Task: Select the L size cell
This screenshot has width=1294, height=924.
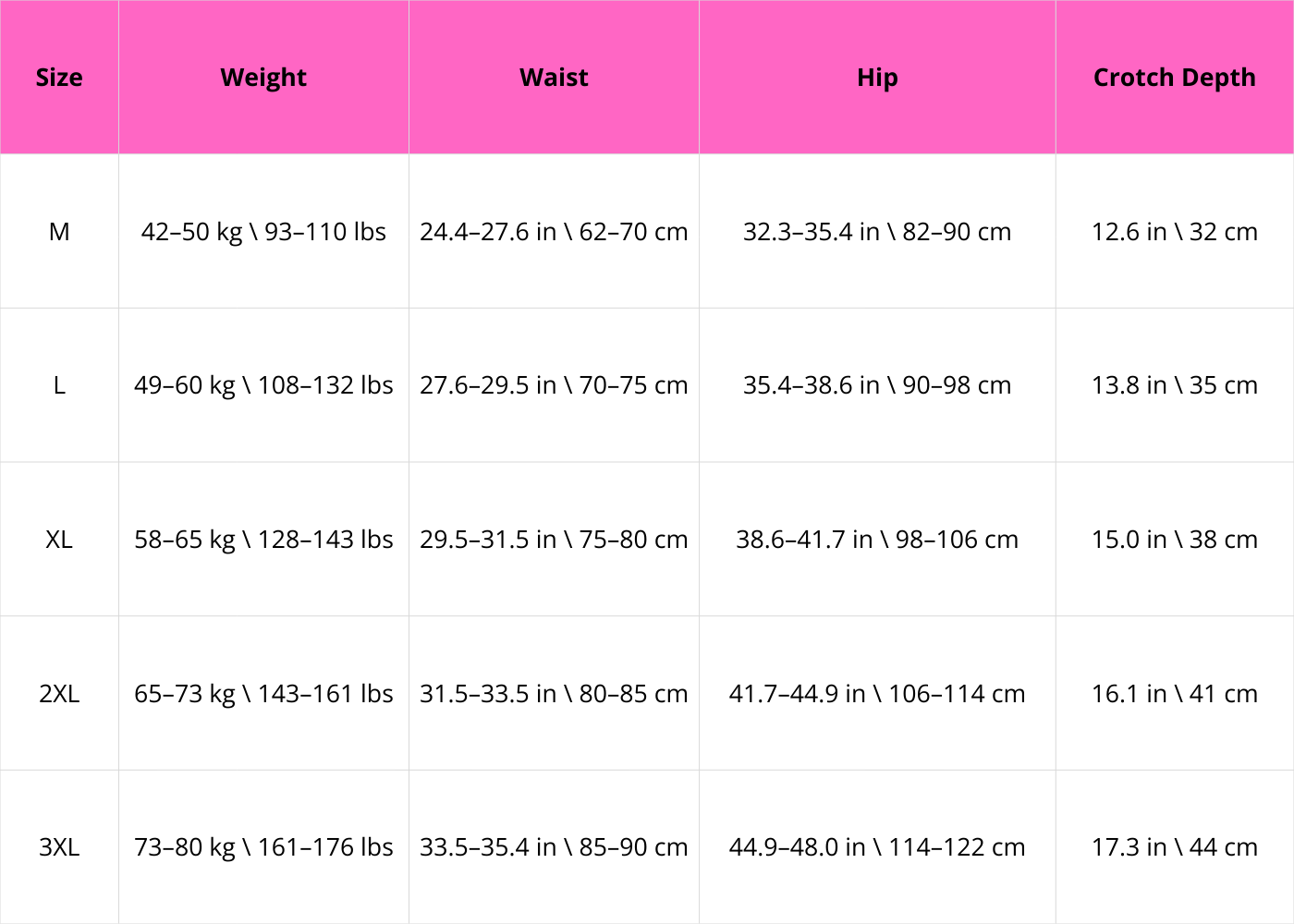Action: 59,385
